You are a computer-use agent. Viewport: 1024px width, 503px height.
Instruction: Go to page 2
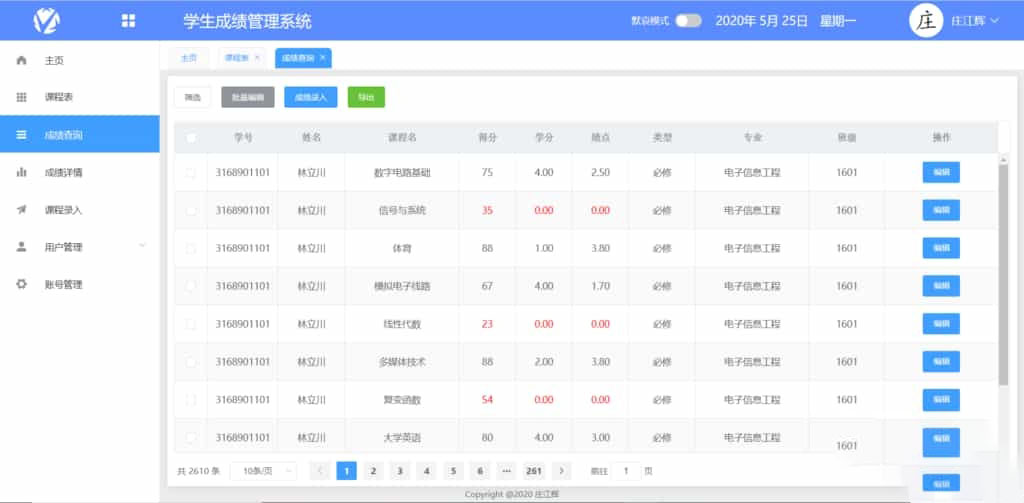[373, 471]
